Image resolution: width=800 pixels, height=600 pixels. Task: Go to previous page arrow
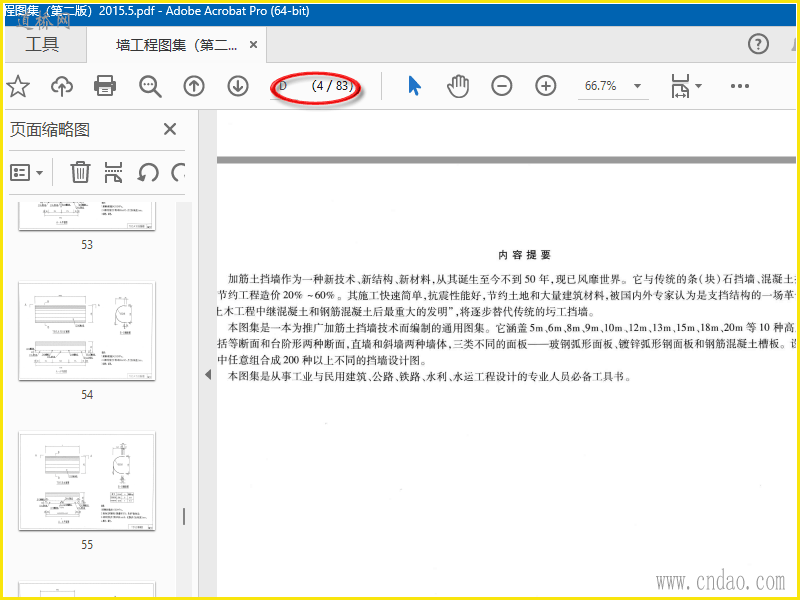(194, 86)
